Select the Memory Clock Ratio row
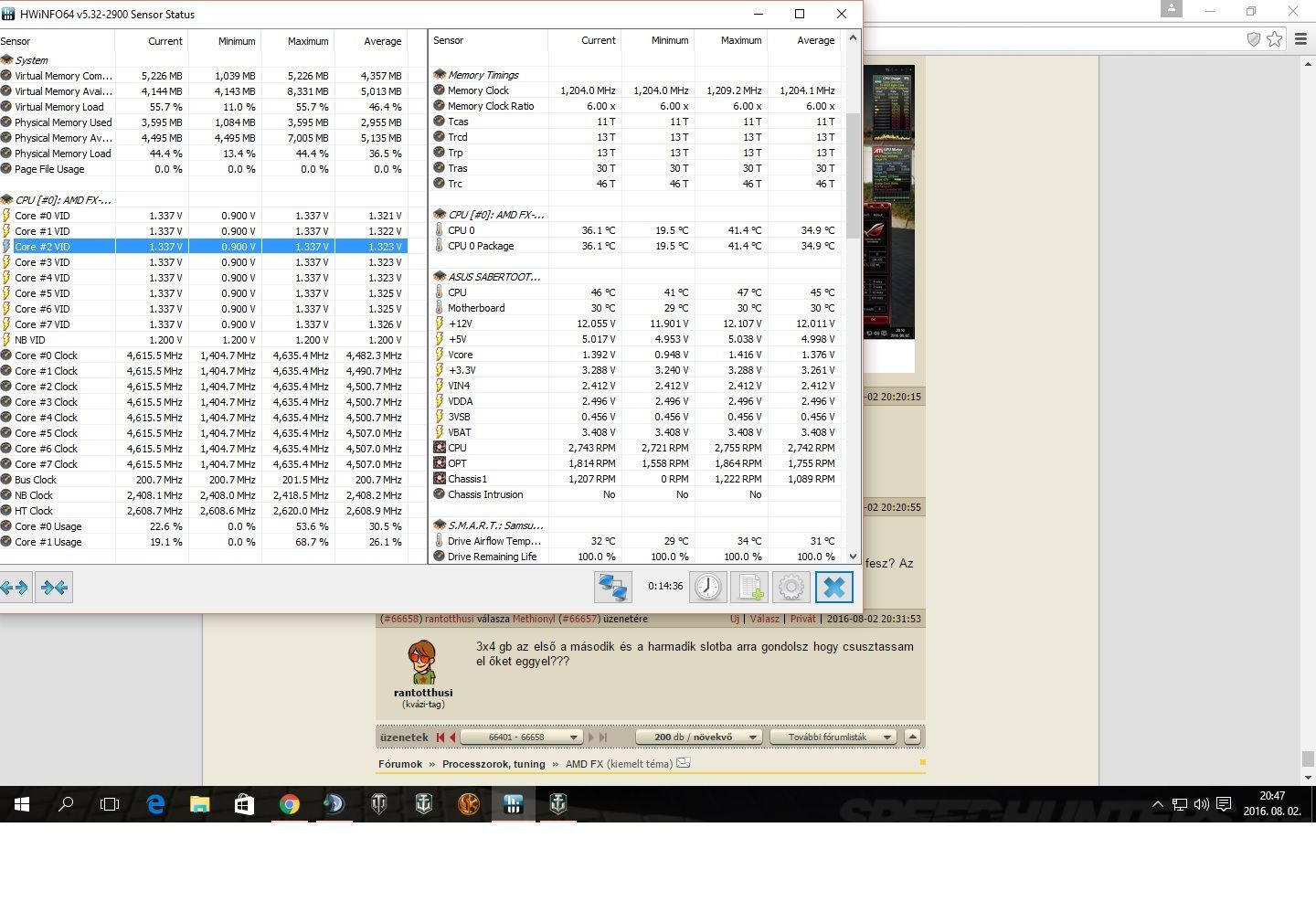The width and height of the screenshot is (1316, 923). click(x=636, y=106)
